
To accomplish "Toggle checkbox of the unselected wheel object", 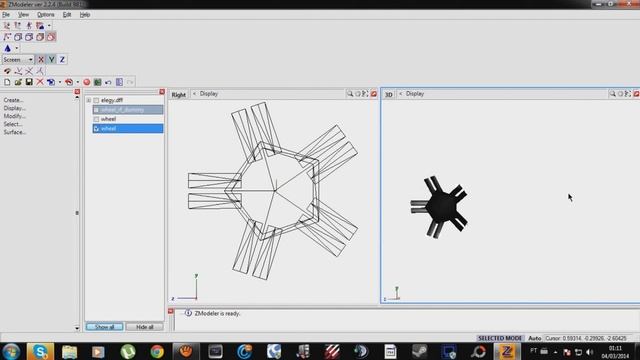I will [x=96, y=119].
